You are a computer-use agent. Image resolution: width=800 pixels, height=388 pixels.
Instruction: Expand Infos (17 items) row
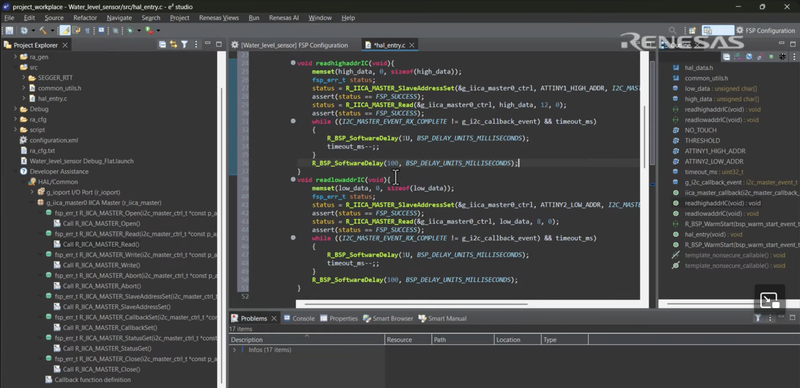234,350
